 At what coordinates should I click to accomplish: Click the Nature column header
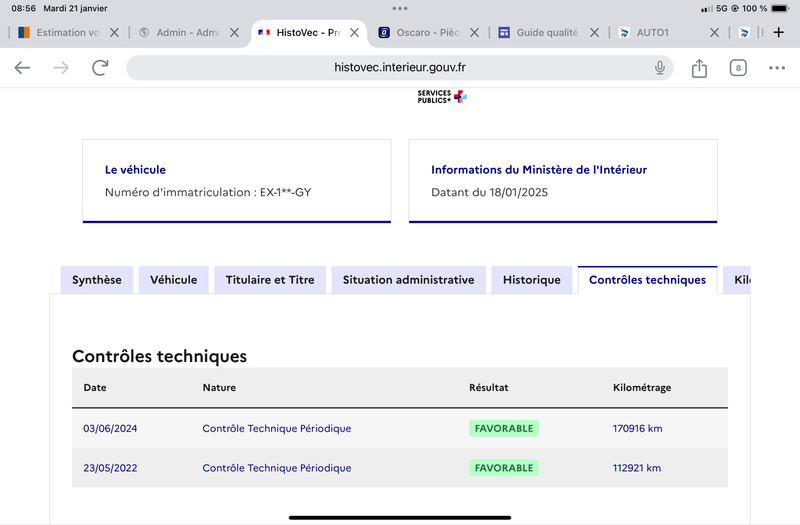pos(219,387)
